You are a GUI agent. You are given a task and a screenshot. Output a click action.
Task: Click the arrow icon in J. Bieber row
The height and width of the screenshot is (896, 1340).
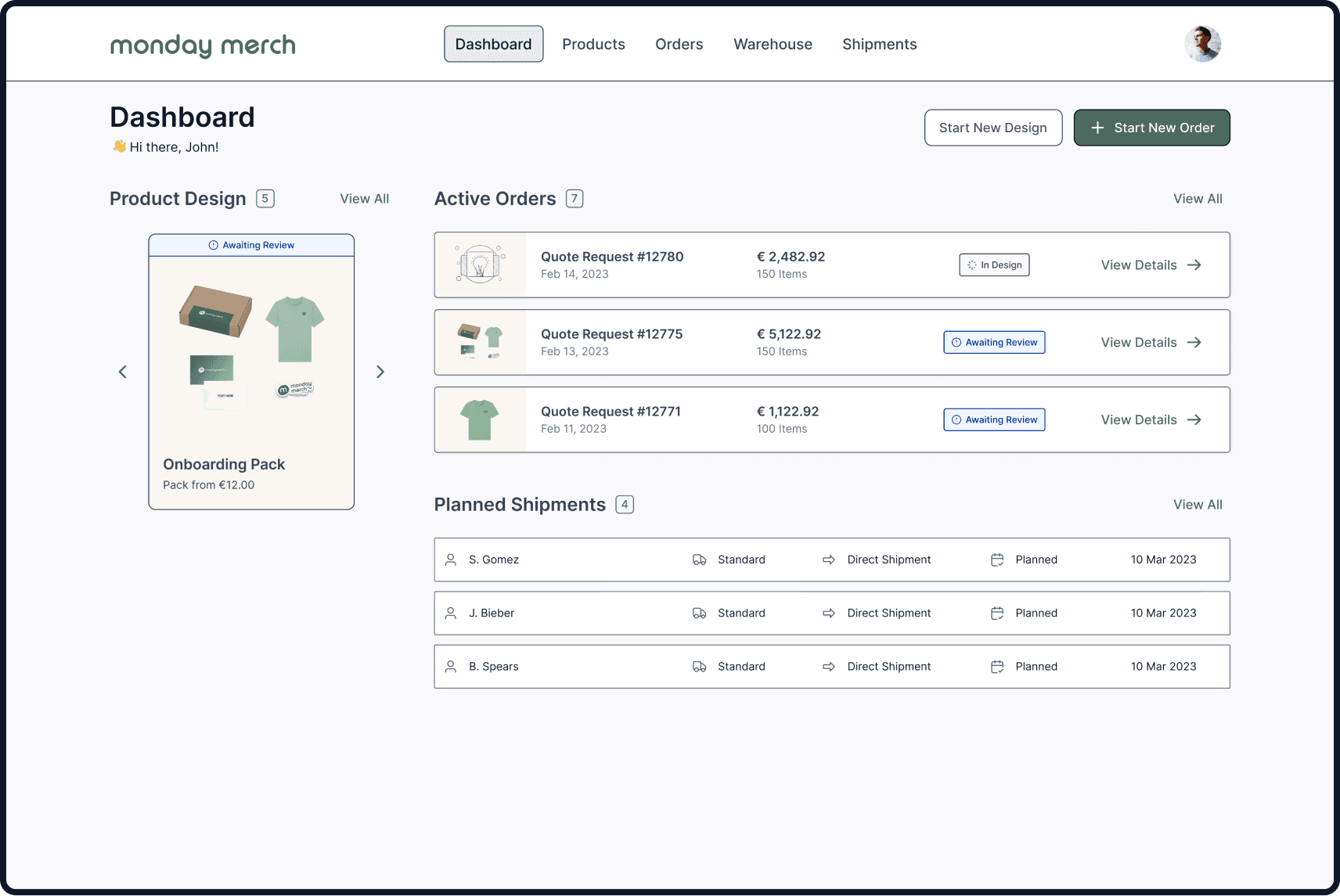(x=829, y=613)
